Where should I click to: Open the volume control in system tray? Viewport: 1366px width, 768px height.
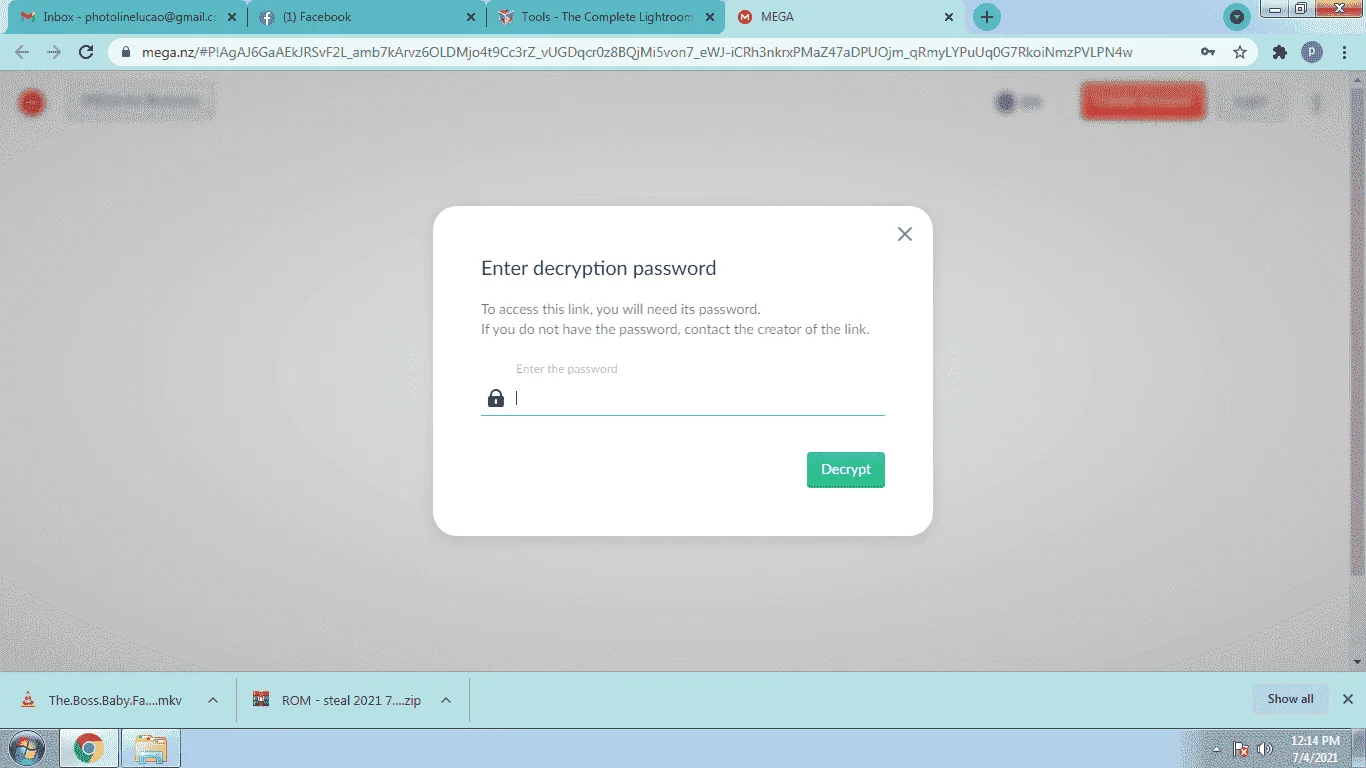point(1265,748)
